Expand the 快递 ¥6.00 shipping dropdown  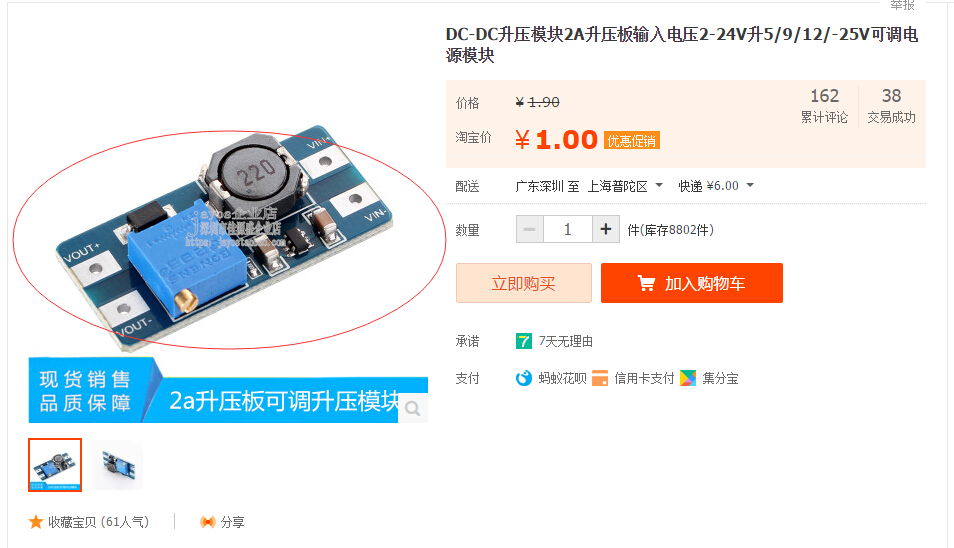click(x=716, y=186)
